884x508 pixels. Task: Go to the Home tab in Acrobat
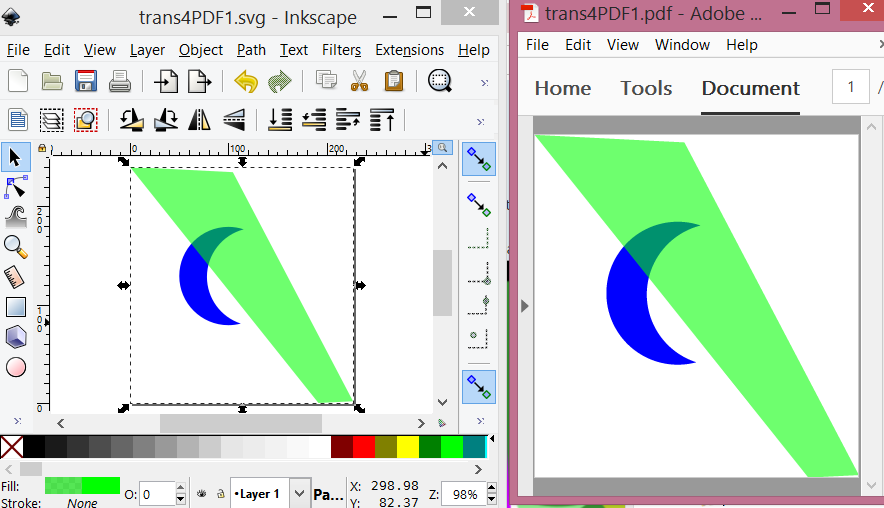[563, 88]
